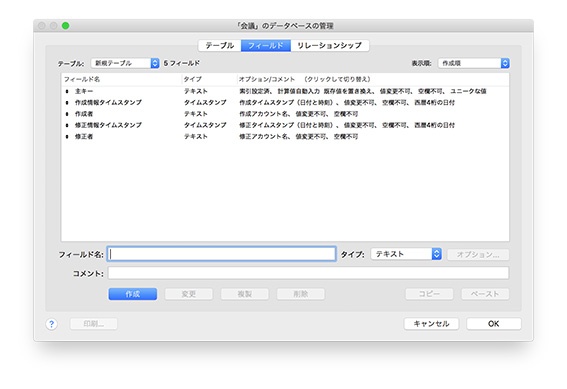Click テキスト type cell of 主キー row
The width and height of the screenshot is (567, 389).
[x=196, y=91]
